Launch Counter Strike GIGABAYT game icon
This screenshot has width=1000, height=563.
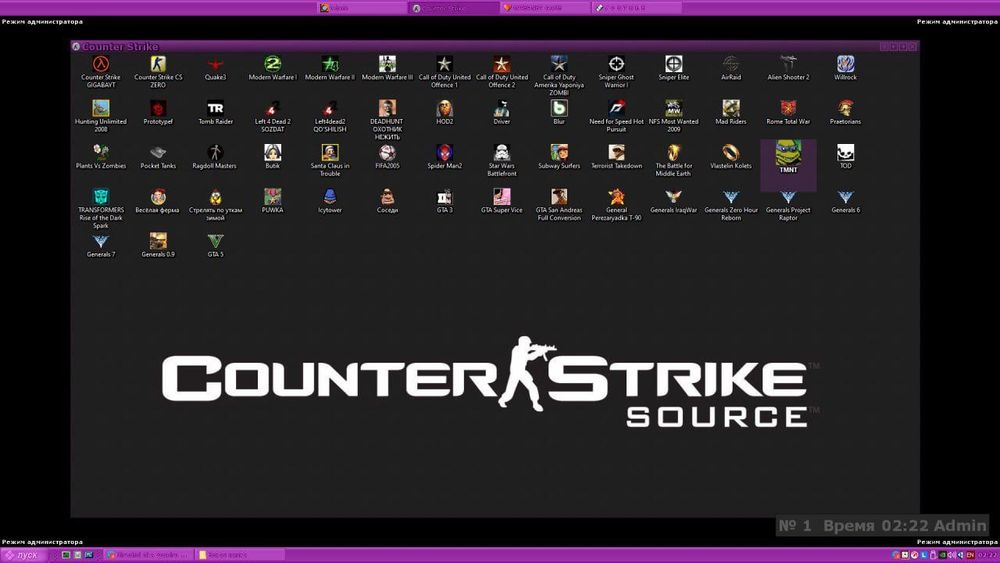tap(101, 64)
